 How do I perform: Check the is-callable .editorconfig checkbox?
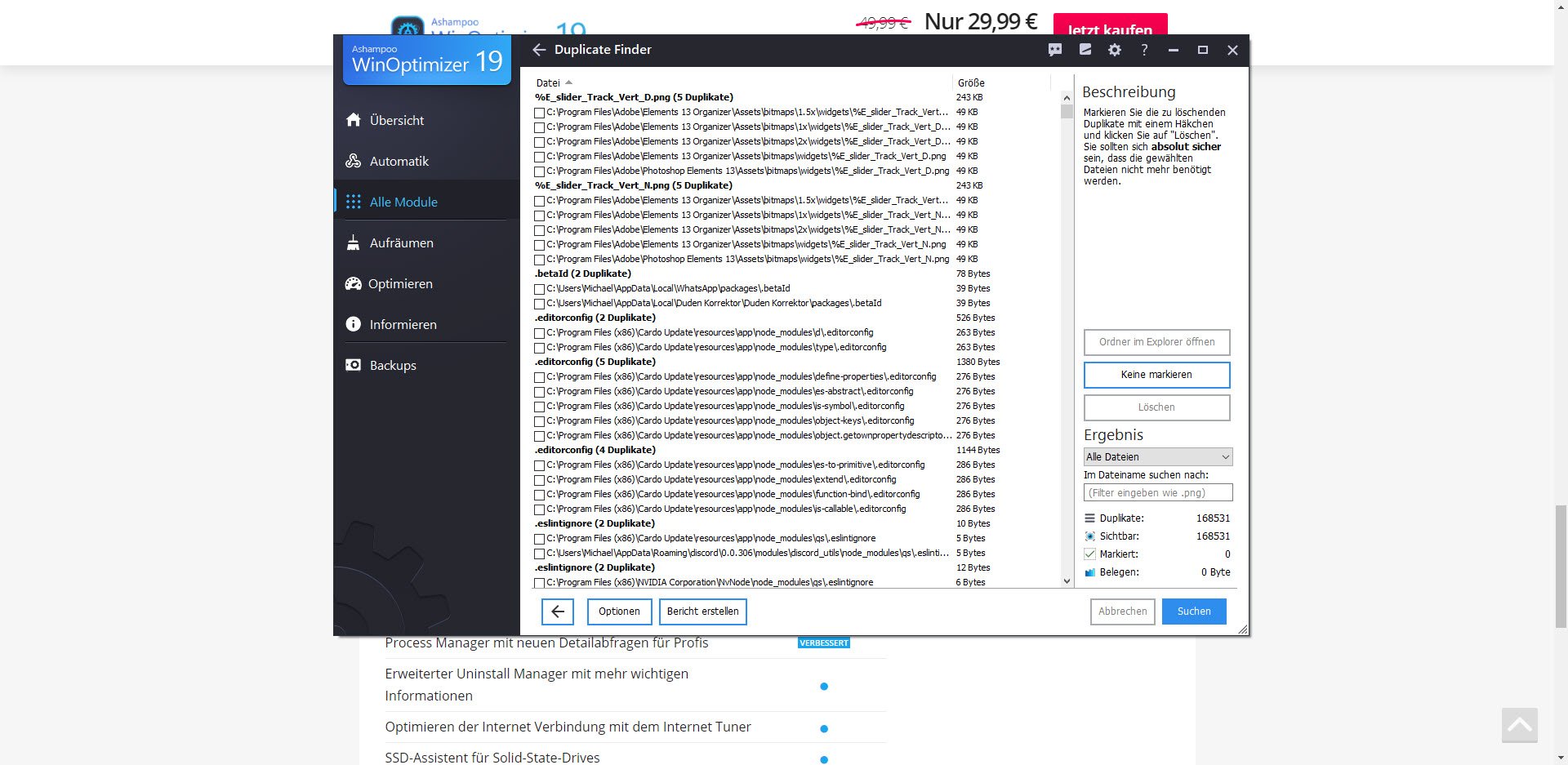[x=539, y=509]
